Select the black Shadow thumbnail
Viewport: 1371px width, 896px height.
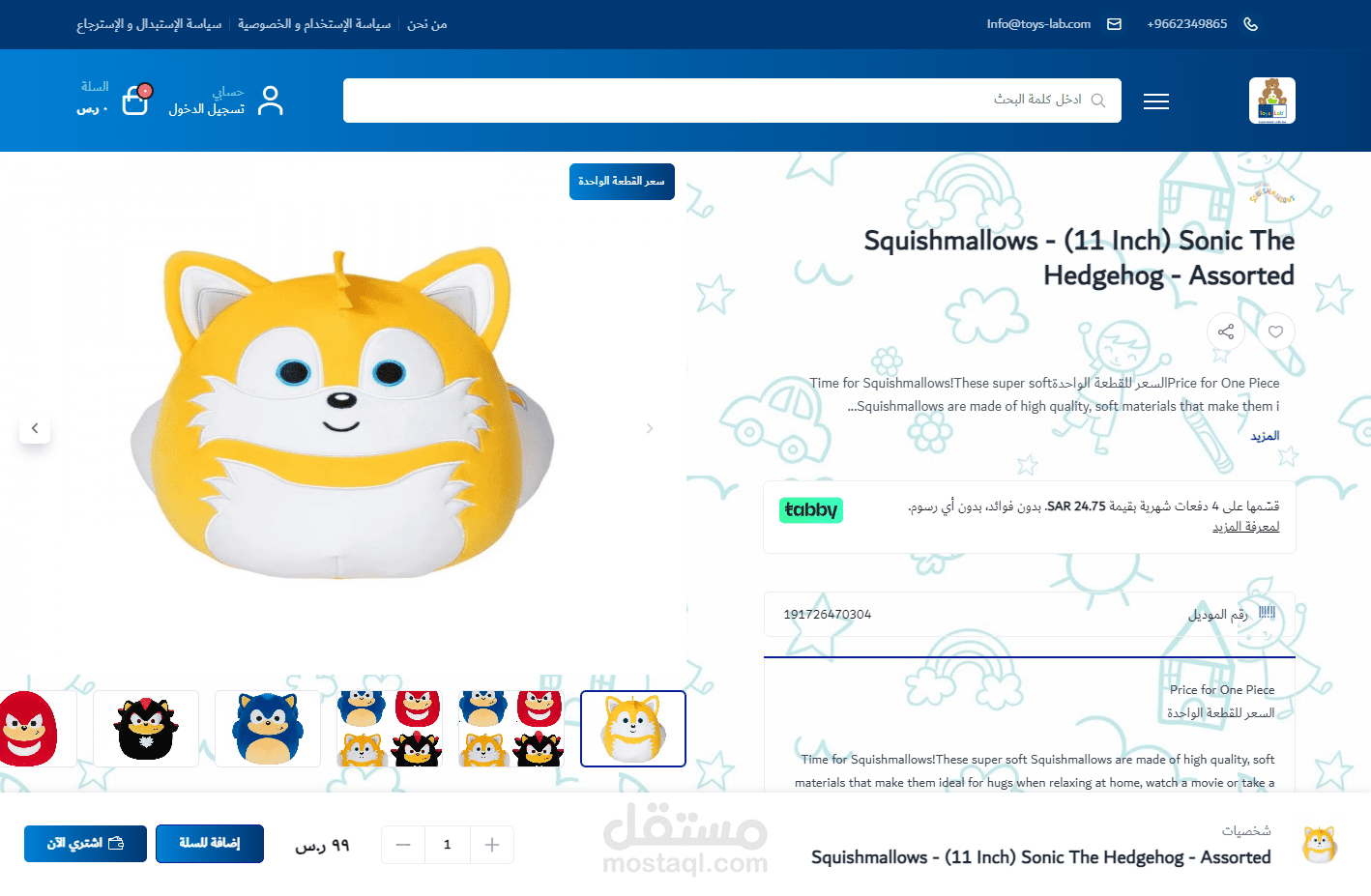[x=146, y=729]
